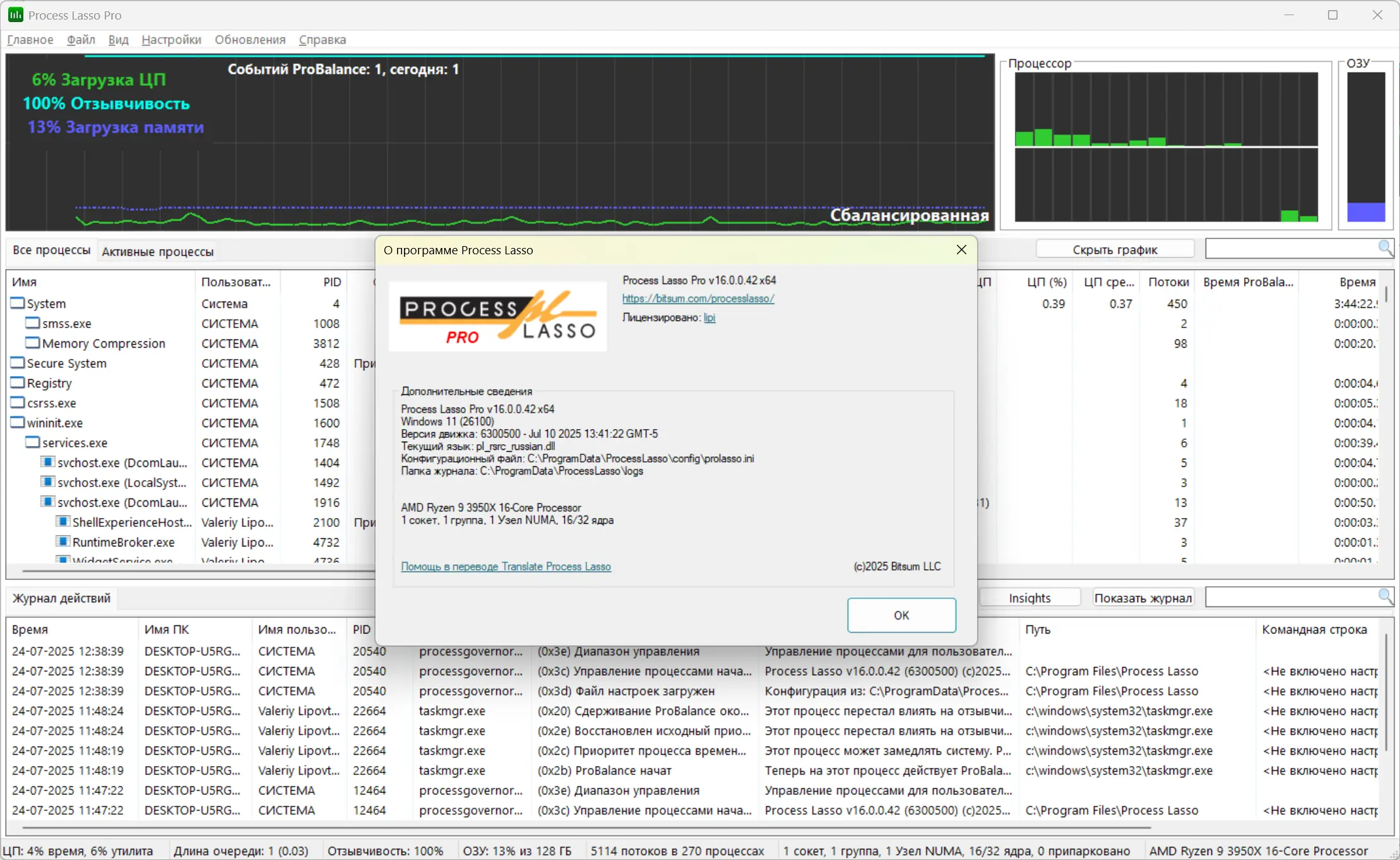Image resolution: width=1400 pixels, height=860 pixels.
Task: Click the ОЗУ memory usage bar
Action: pyautogui.click(x=1366, y=146)
